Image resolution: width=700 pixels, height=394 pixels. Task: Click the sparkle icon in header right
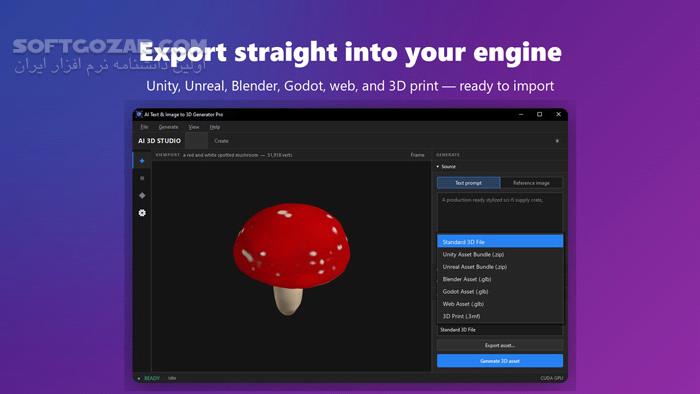point(557,141)
